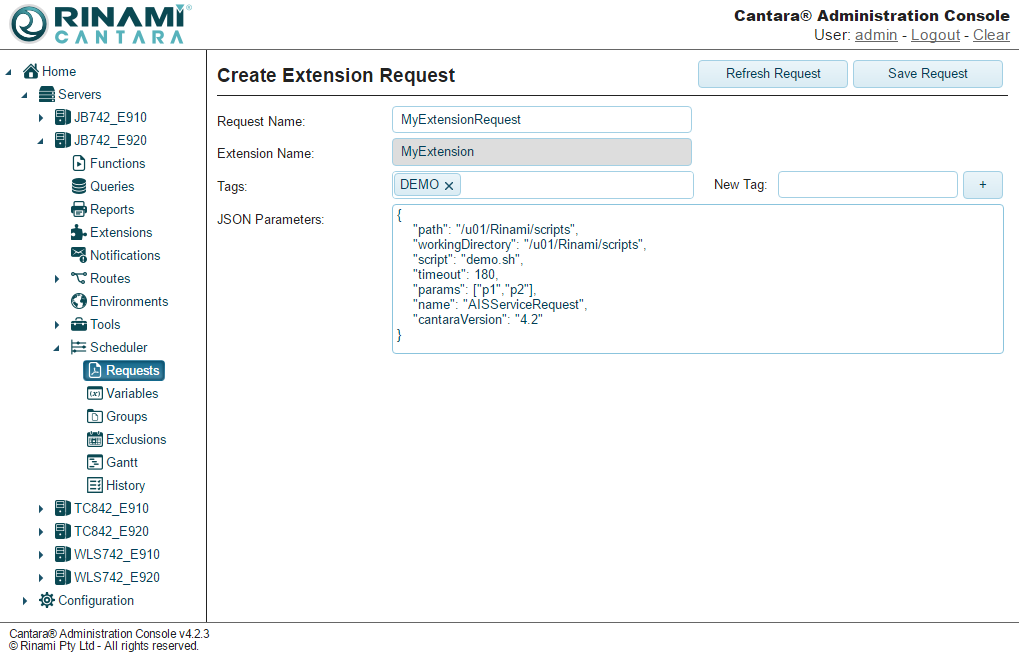Click the Environments globe icon
Viewport: 1019px width, 672px height.
click(x=79, y=301)
